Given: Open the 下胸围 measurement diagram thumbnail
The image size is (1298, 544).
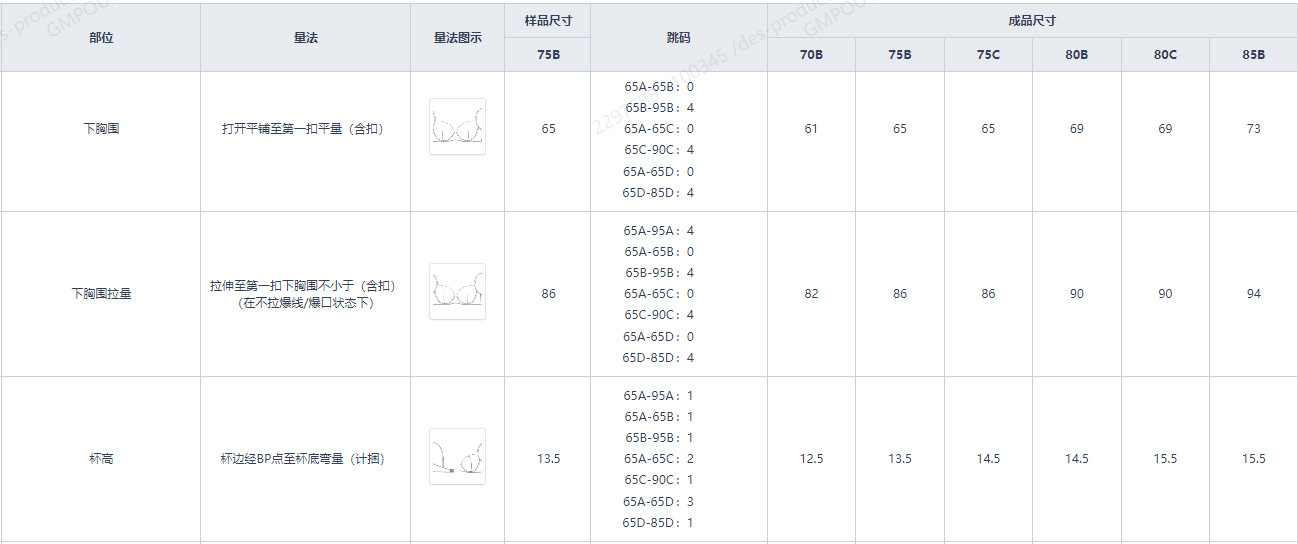Looking at the screenshot, I should 457,126.
